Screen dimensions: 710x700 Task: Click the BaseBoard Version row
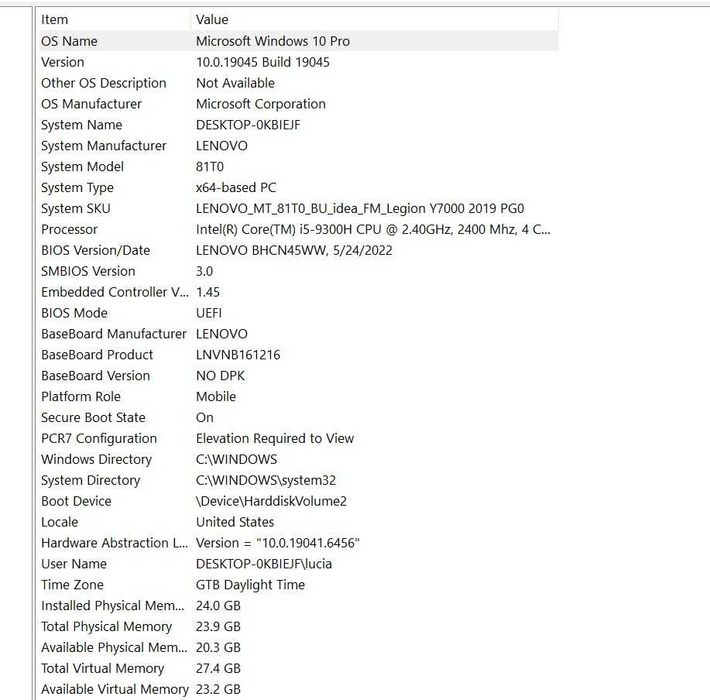point(297,375)
